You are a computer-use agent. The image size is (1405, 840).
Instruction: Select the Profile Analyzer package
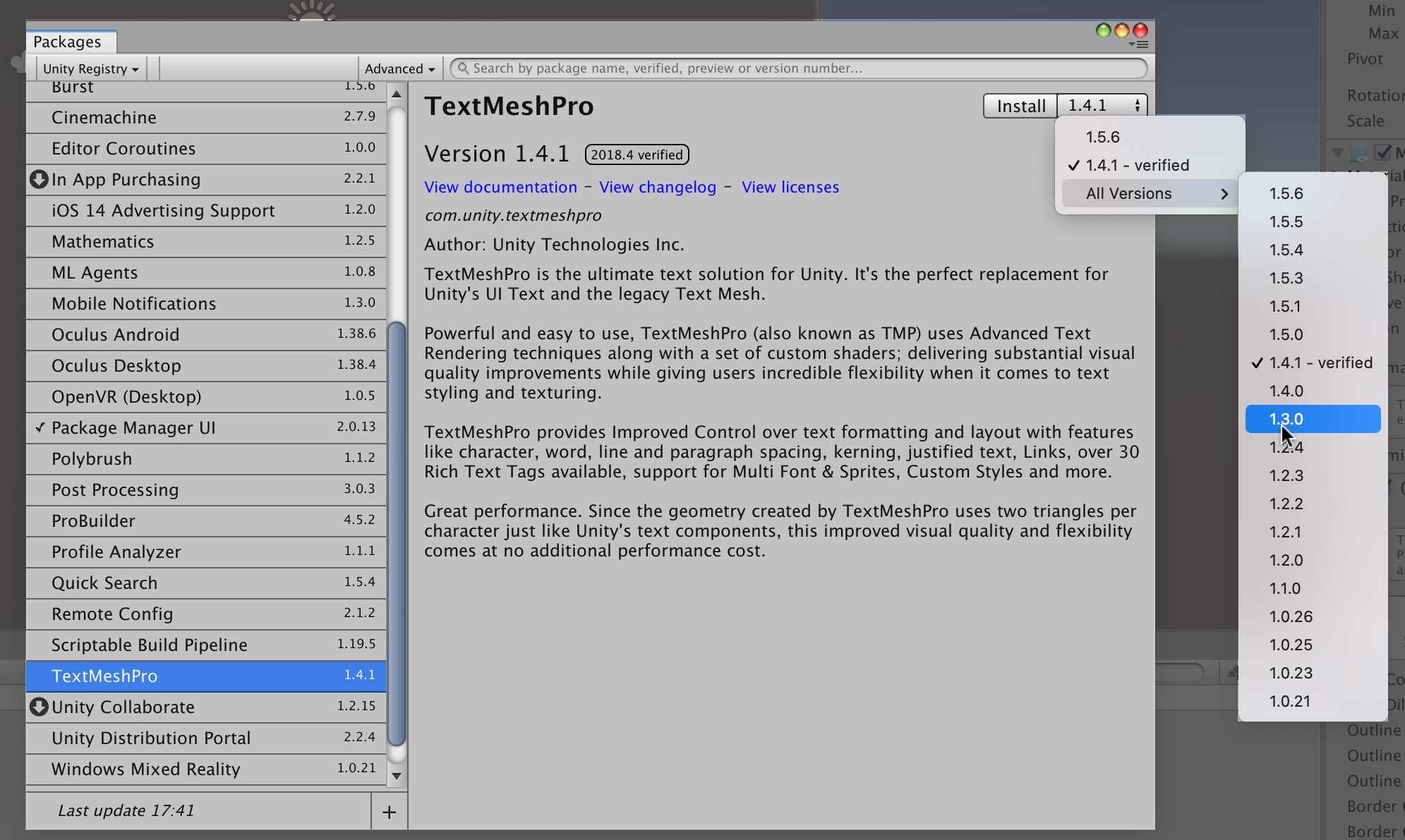(206, 552)
